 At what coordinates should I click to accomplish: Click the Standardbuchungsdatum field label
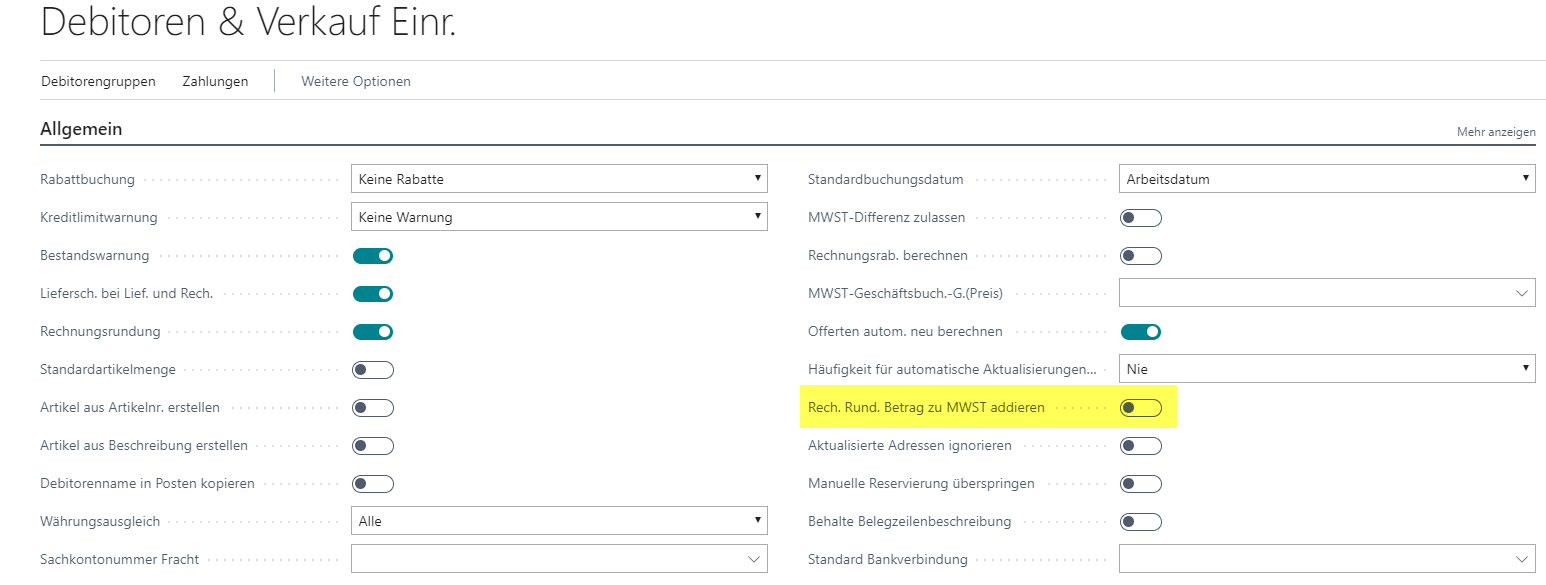coord(886,180)
